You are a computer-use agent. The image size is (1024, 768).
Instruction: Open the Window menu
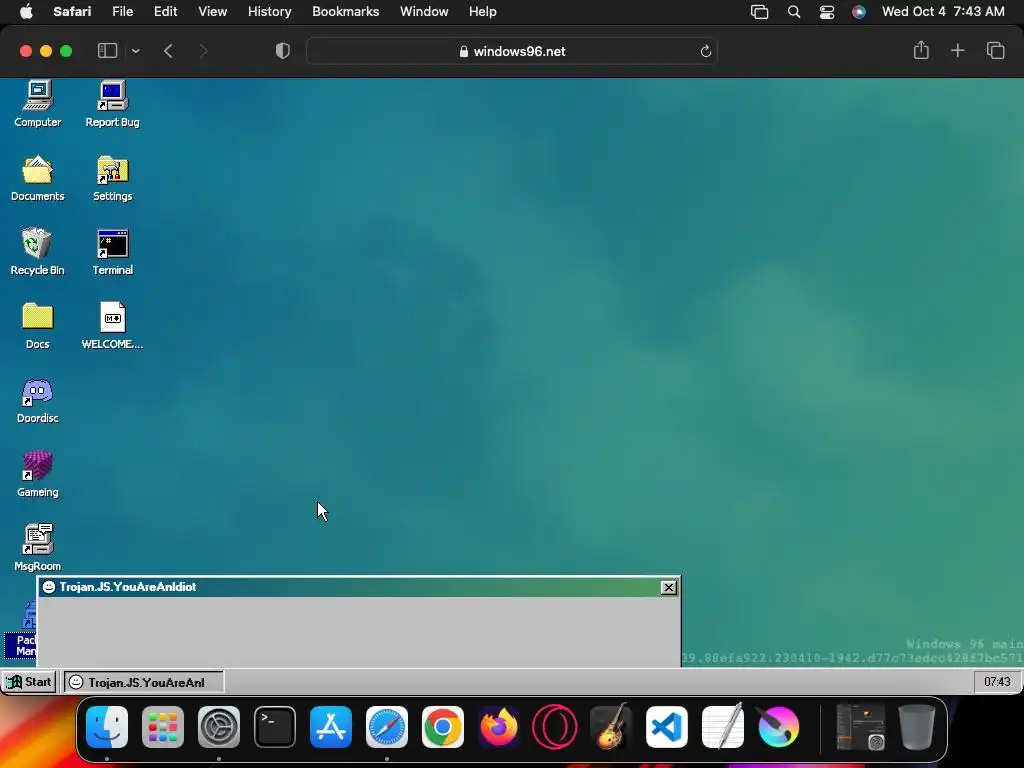click(x=424, y=11)
